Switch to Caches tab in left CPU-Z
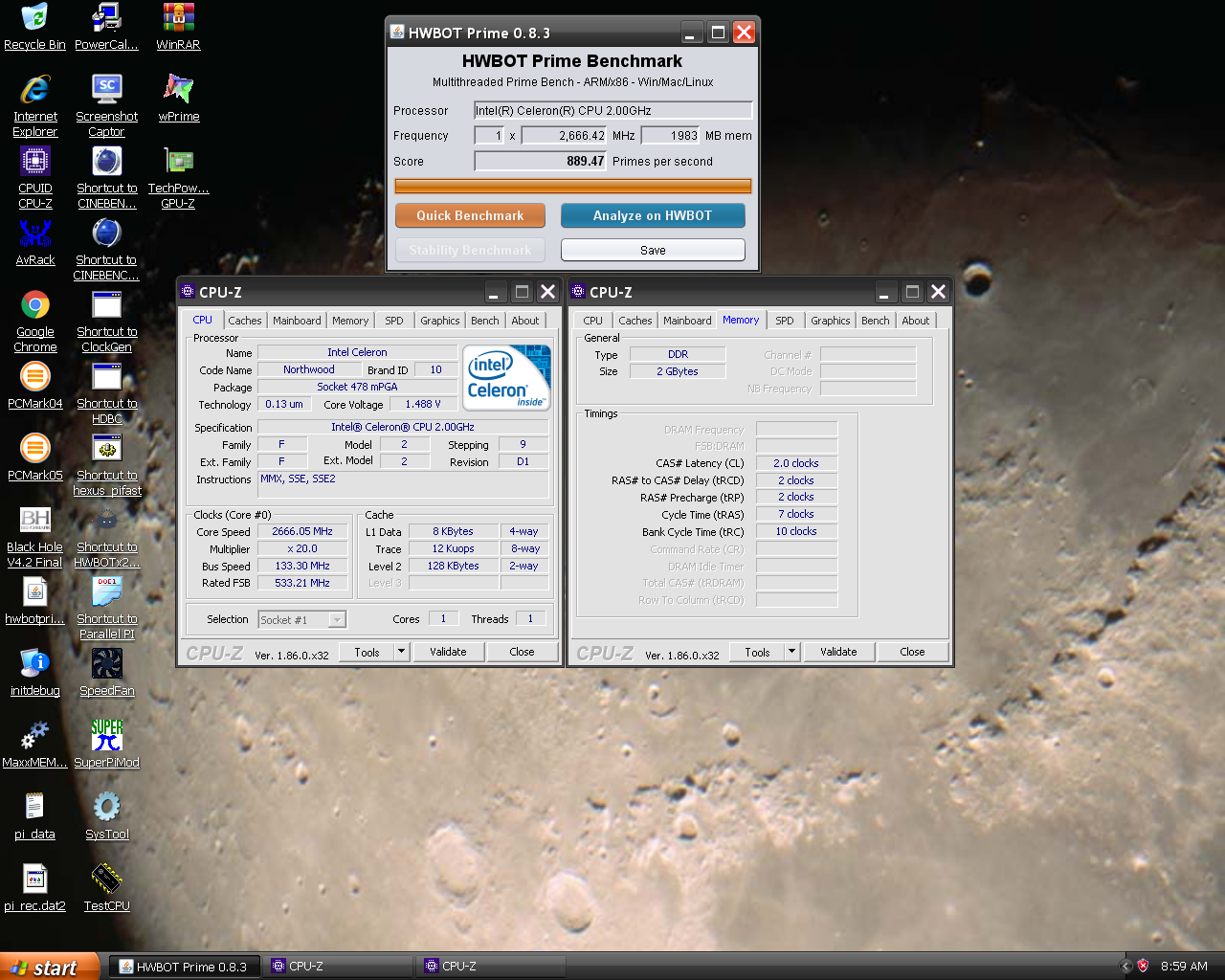This screenshot has height=980, width=1225. 245,321
